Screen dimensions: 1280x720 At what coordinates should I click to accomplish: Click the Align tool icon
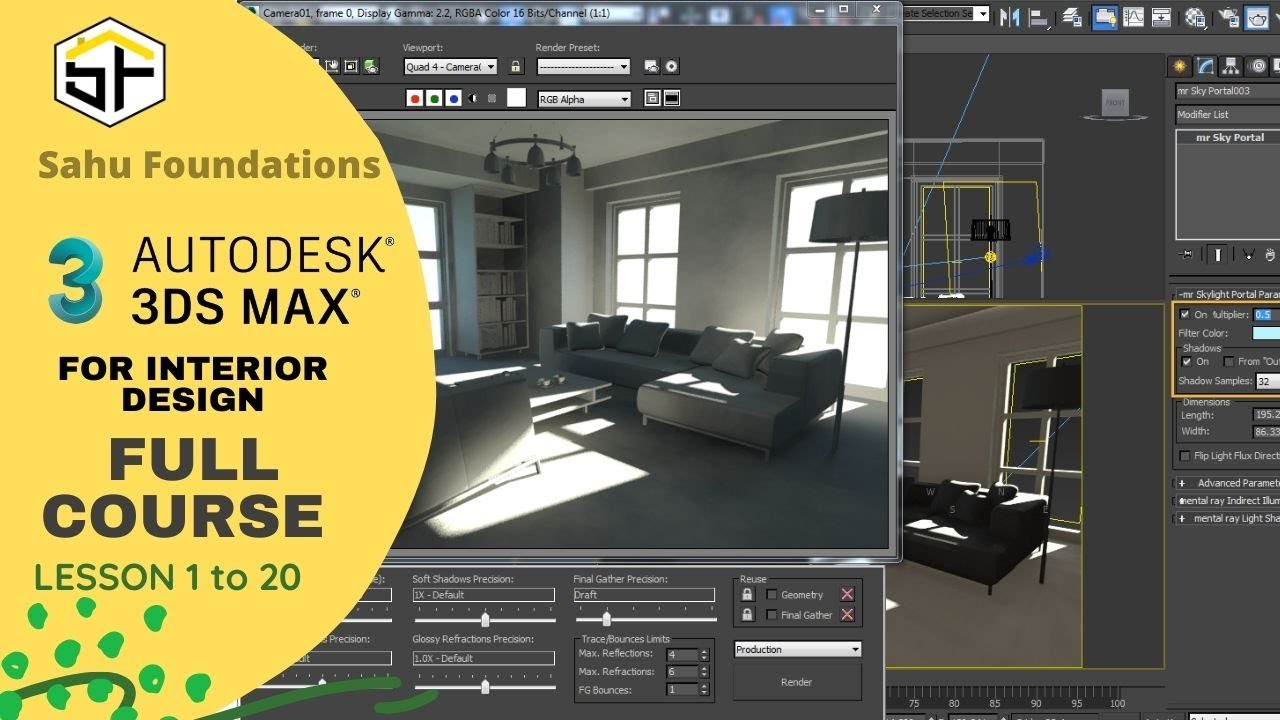pyautogui.click(x=1040, y=17)
